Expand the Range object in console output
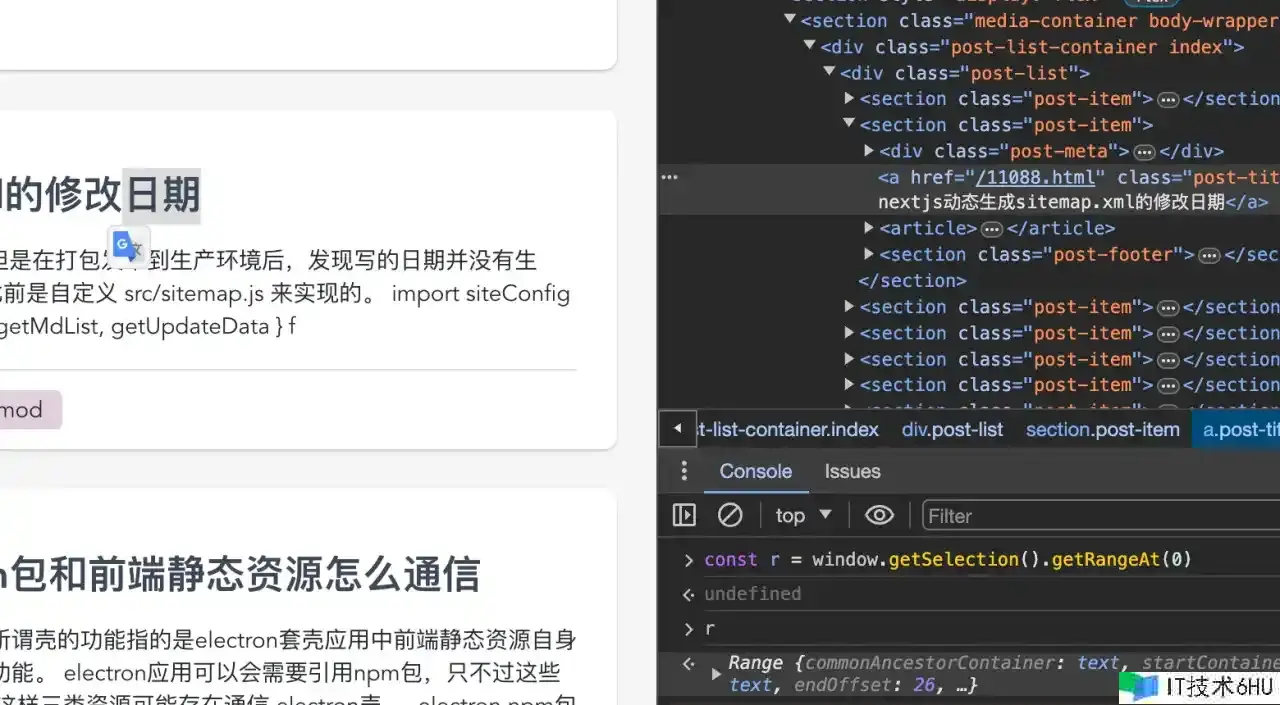Image resolution: width=1280 pixels, height=705 pixels. coord(716,674)
